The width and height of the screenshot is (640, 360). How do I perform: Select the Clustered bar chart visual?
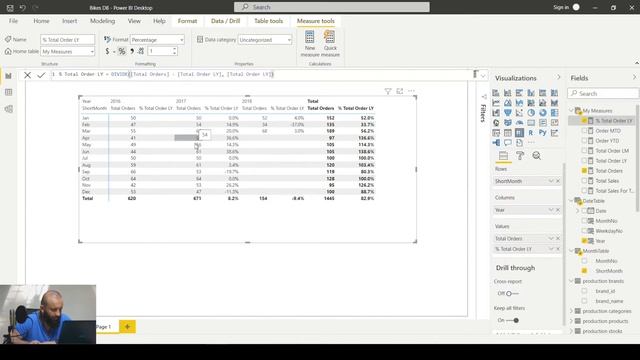click(x=519, y=93)
